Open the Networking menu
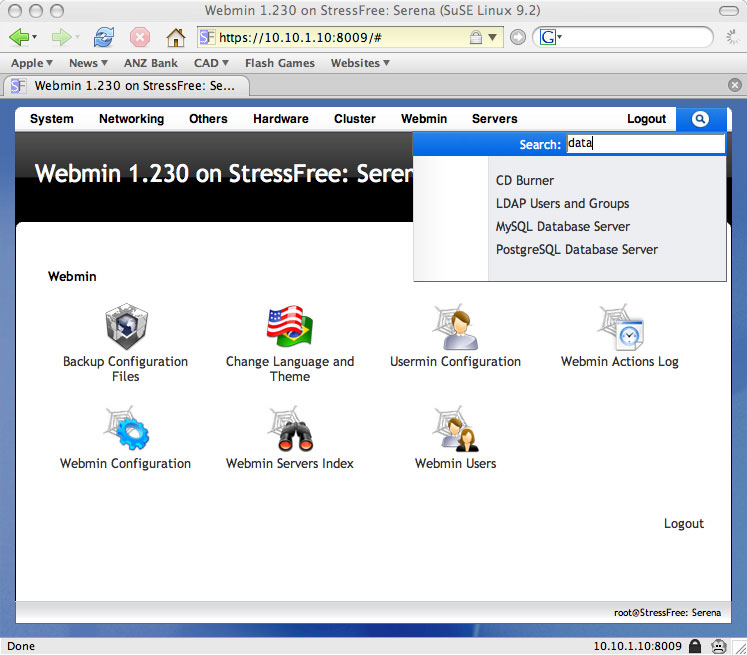This screenshot has height=655, width=747. pyautogui.click(x=131, y=119)
